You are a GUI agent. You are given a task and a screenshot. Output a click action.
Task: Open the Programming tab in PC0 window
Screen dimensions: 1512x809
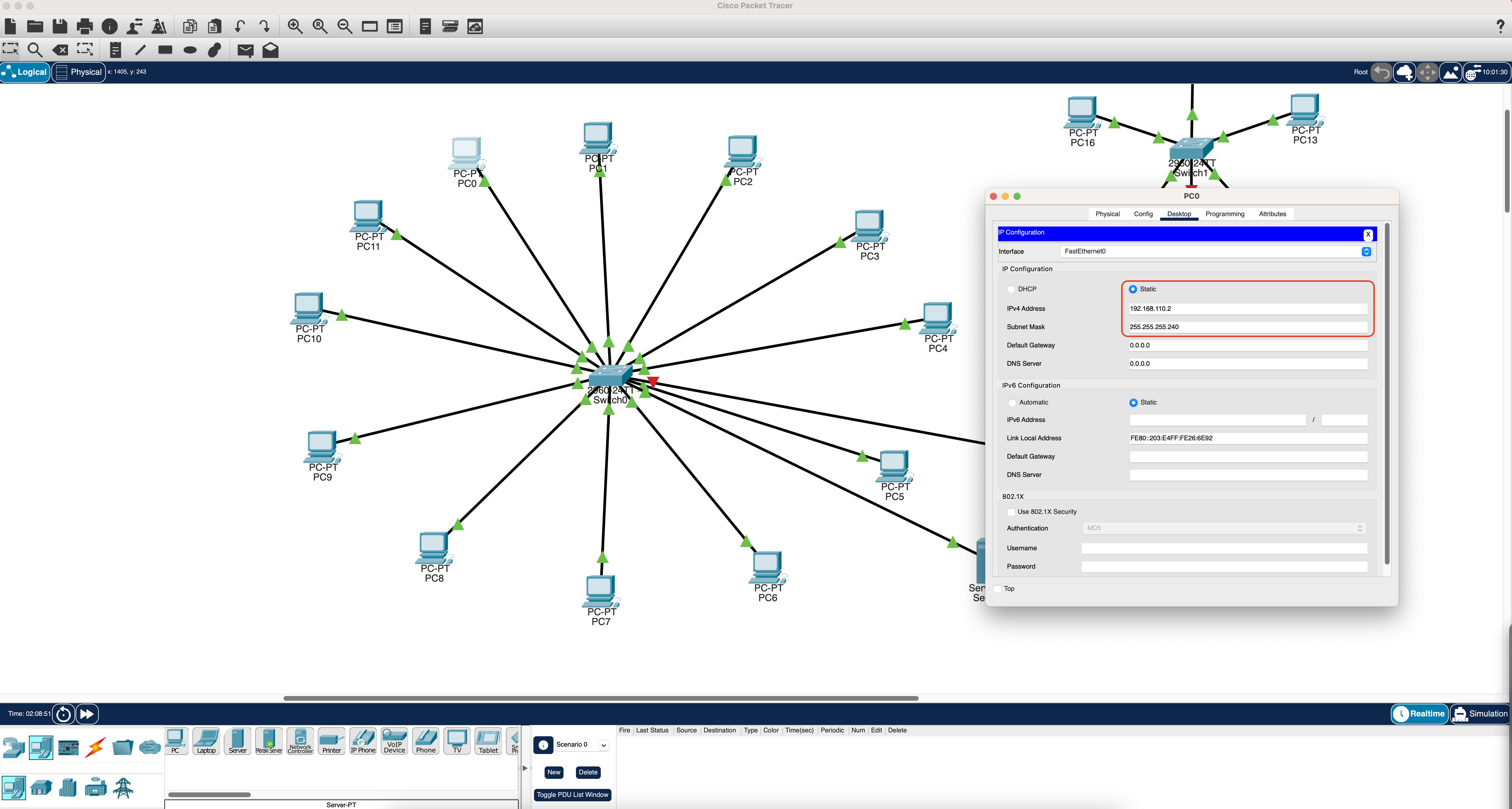[x=1224, y=214]
